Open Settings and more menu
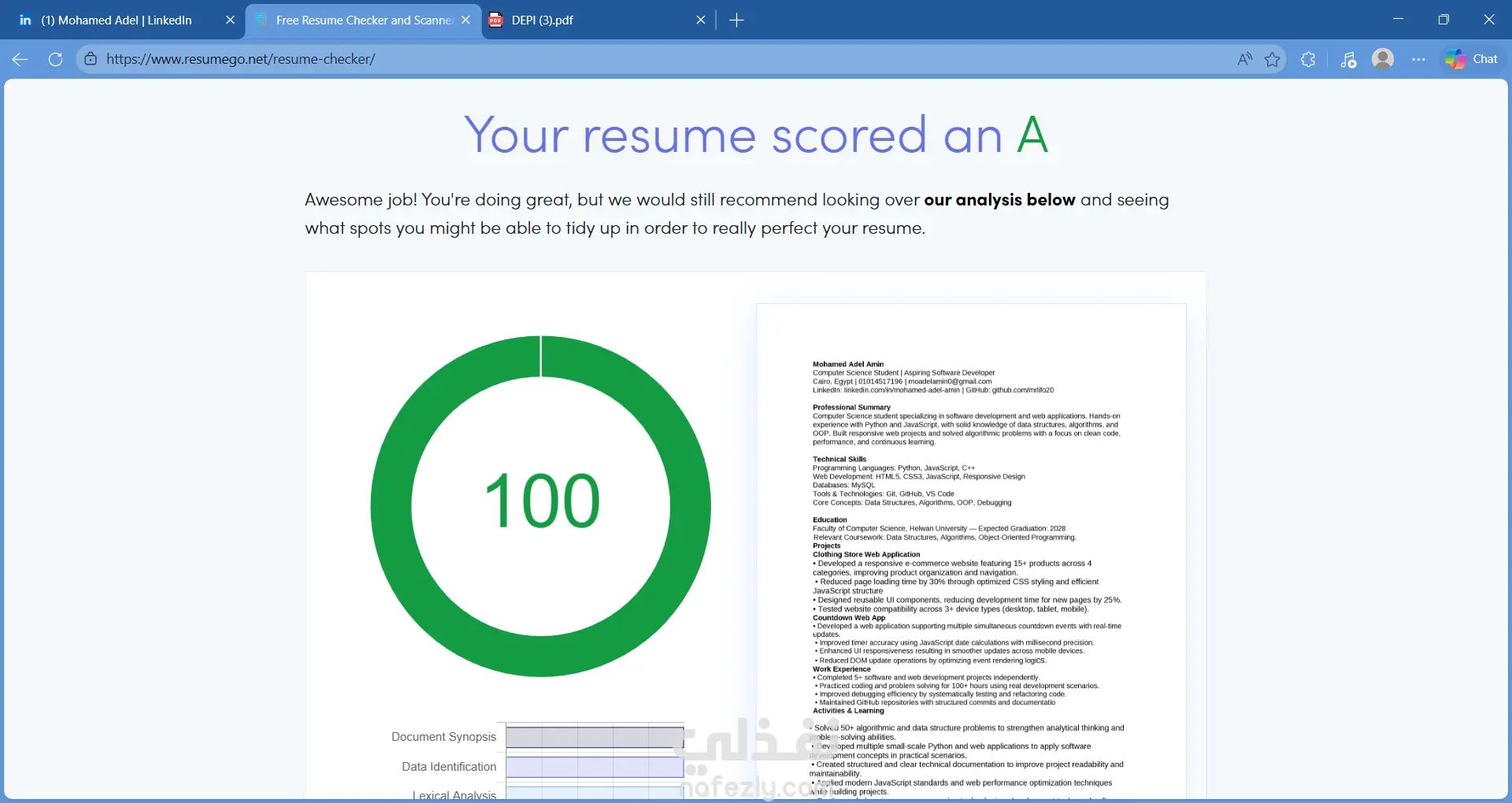Screen dimensions: 1512x803 [x=1418, y=59]
